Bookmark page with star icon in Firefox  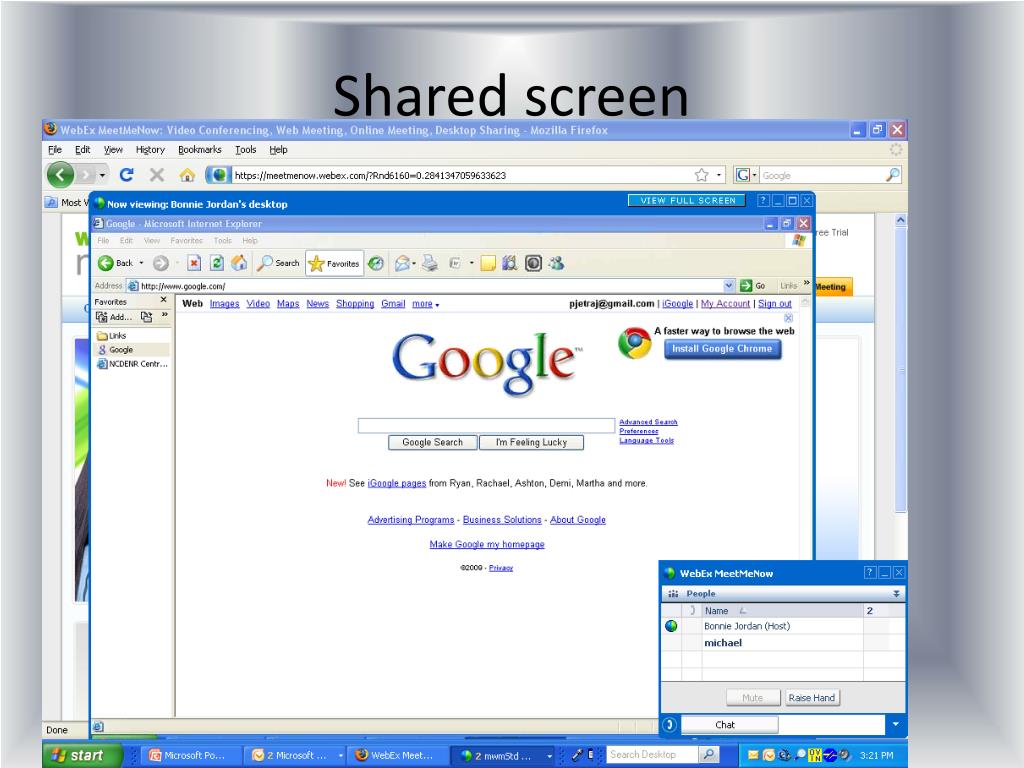point(701,175)
